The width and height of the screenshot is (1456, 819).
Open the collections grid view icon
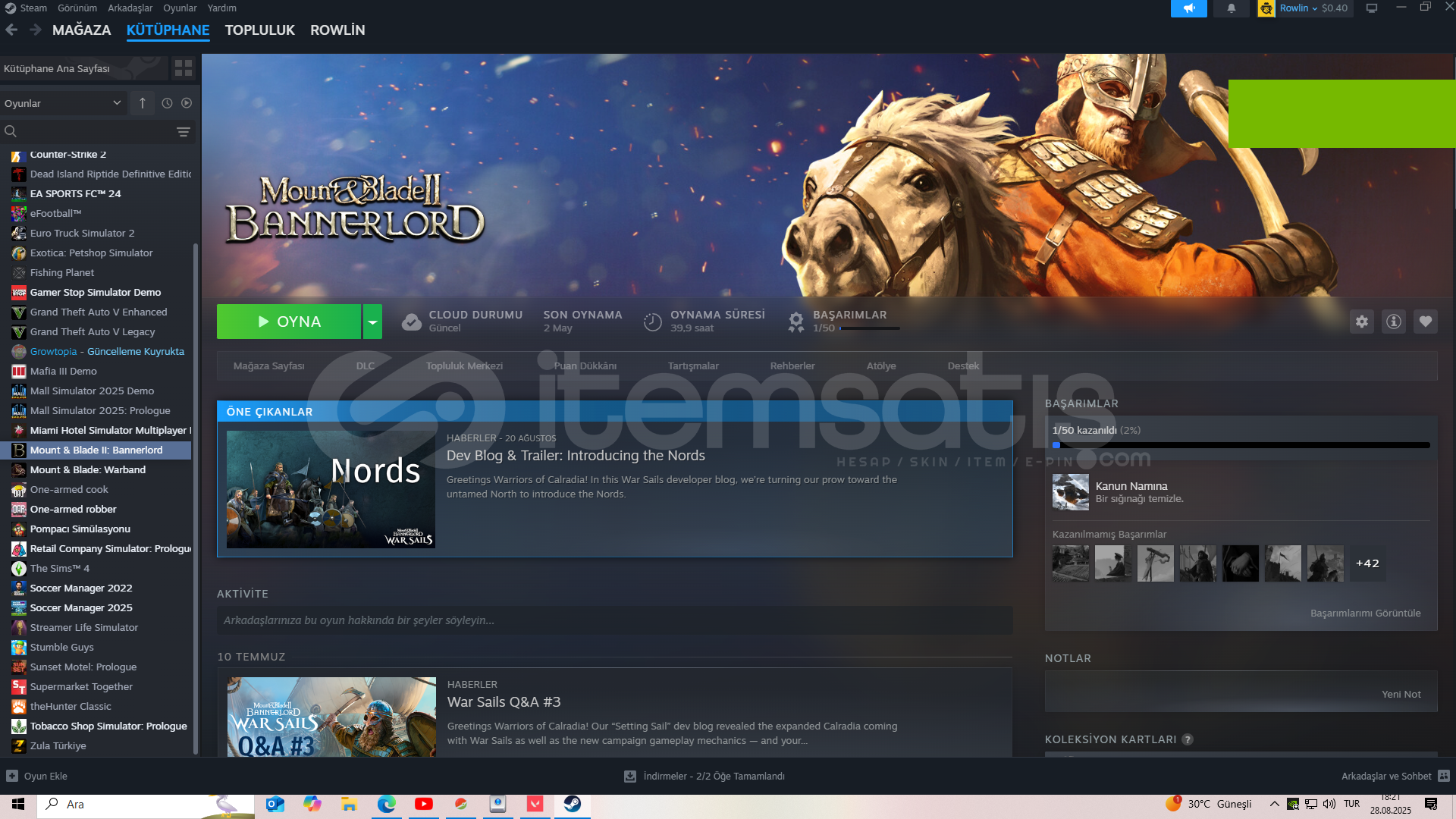(x=183, y=68)
